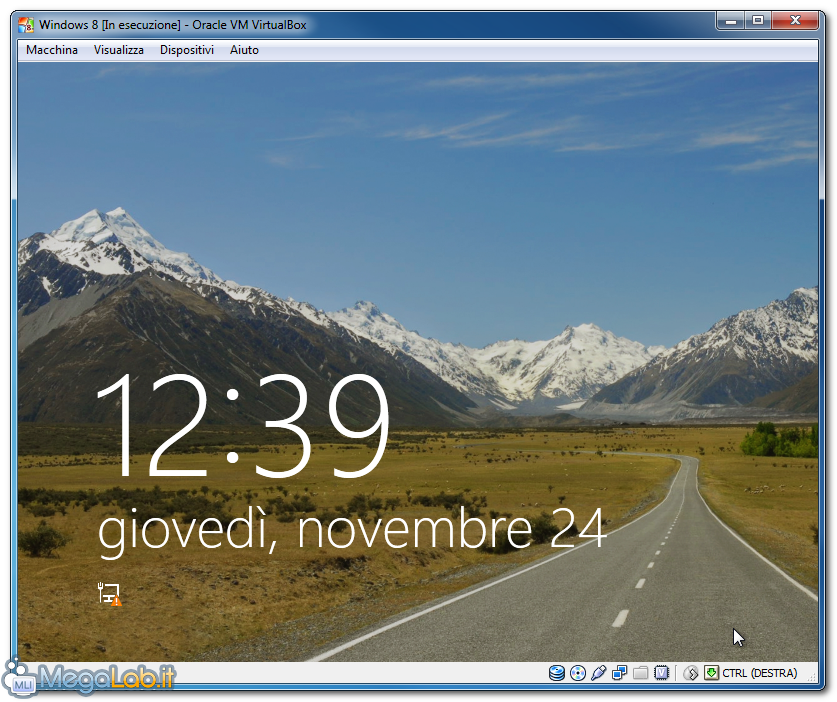Click the network adapters status icon
Viewport: 837px width, 702px height.
point(619,673)
